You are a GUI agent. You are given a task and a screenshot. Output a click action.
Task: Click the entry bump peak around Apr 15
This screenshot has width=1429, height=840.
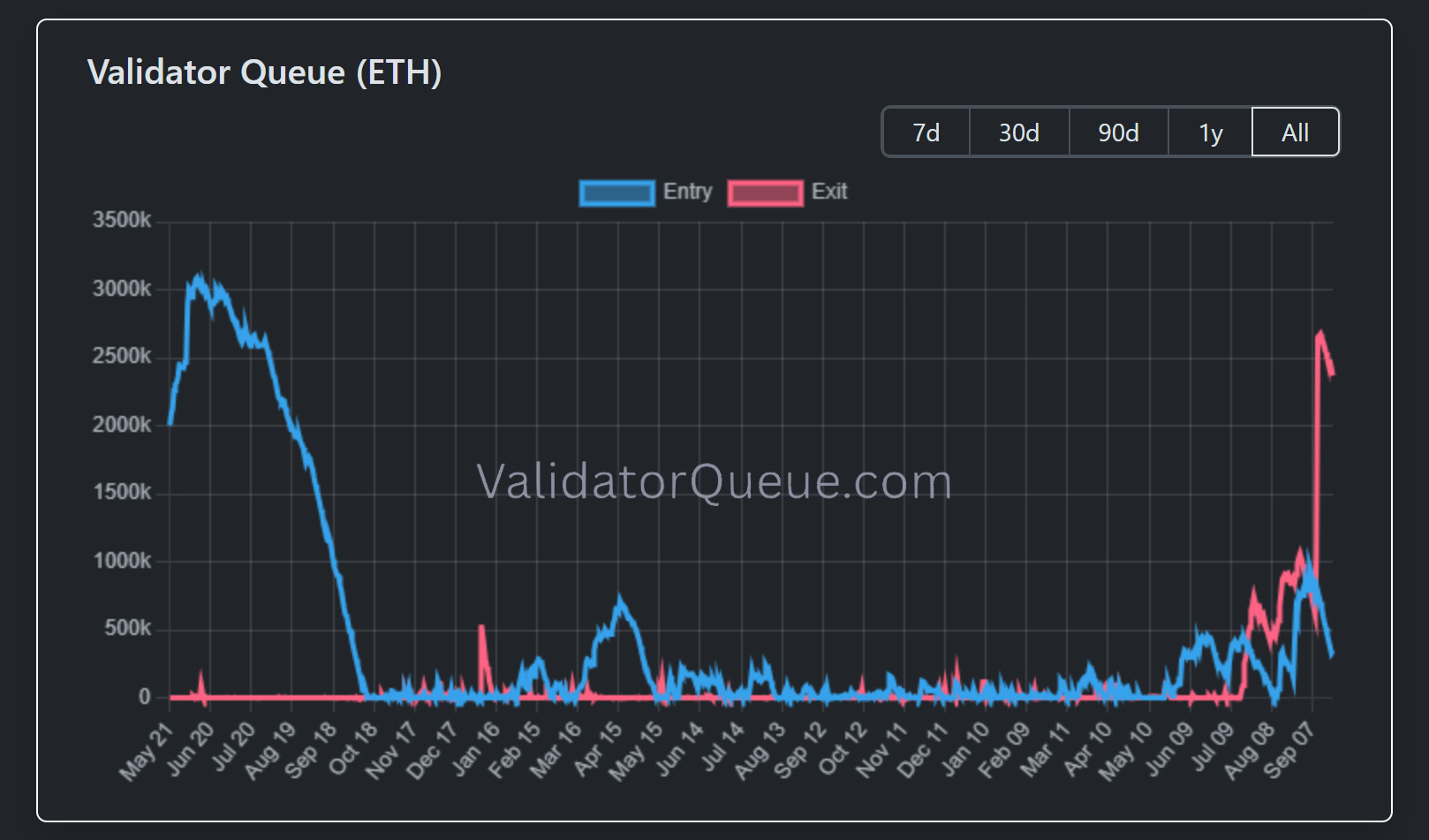[620, 600]
